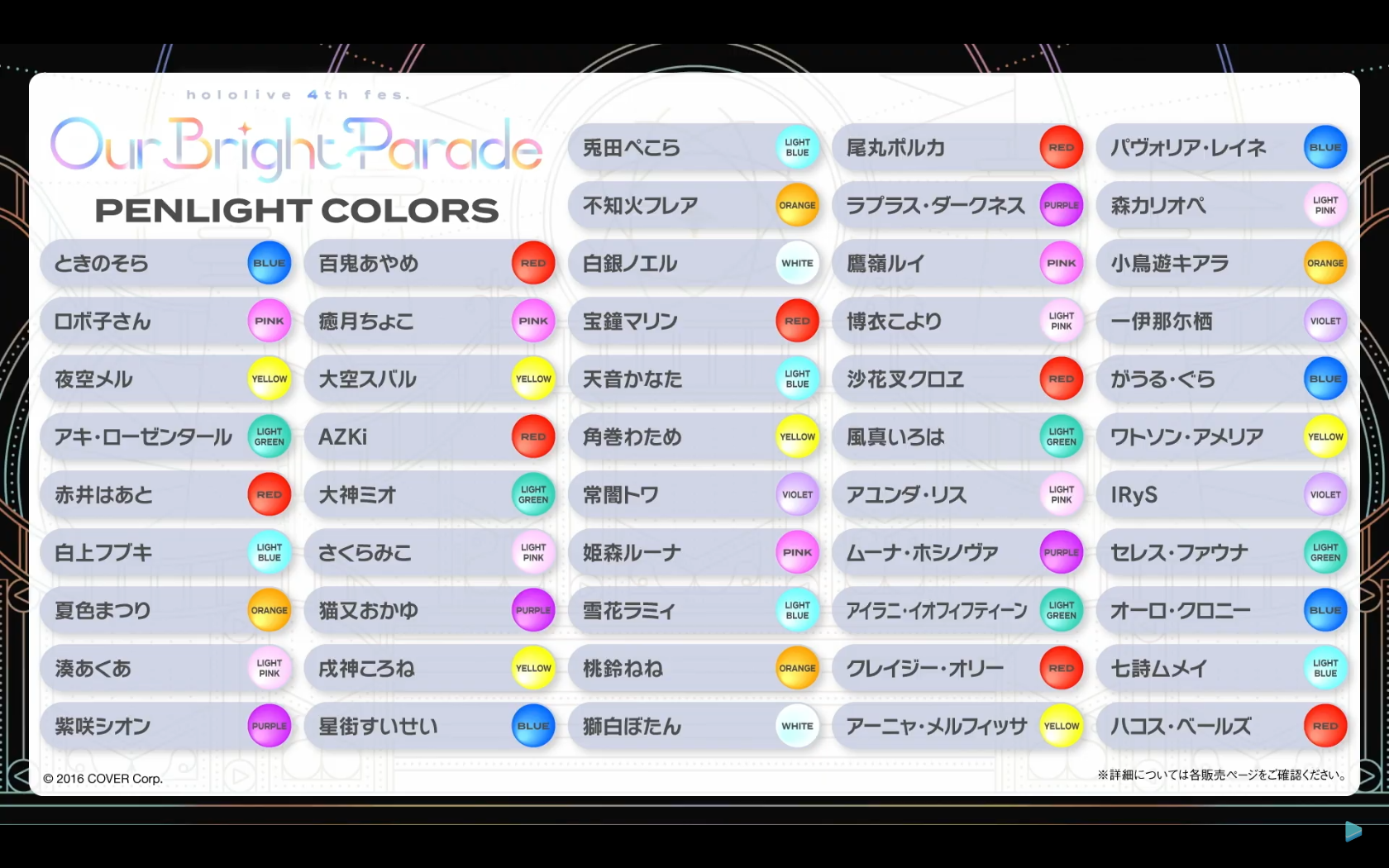1389x868 pixels.
Task: Click the PINK swatch for ロボ子さん
Action: click(x=270, y=321)
